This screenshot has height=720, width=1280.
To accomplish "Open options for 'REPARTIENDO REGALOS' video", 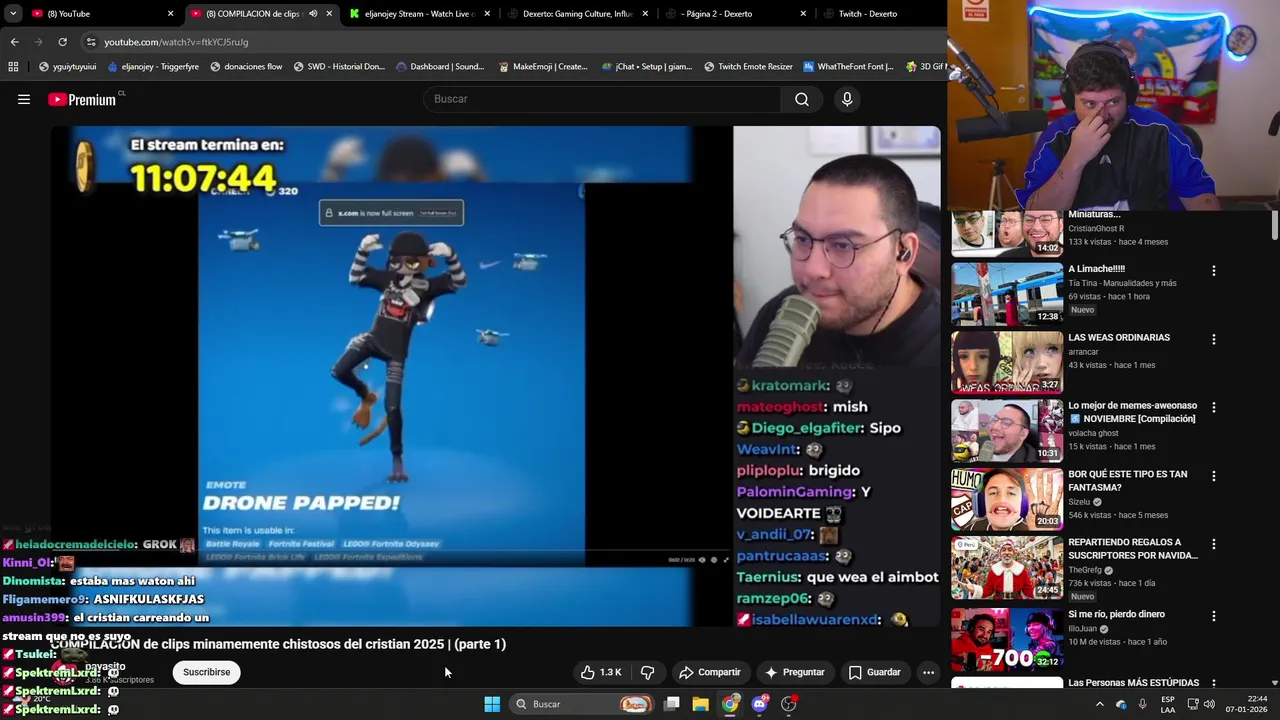I will coord(1214,545).
